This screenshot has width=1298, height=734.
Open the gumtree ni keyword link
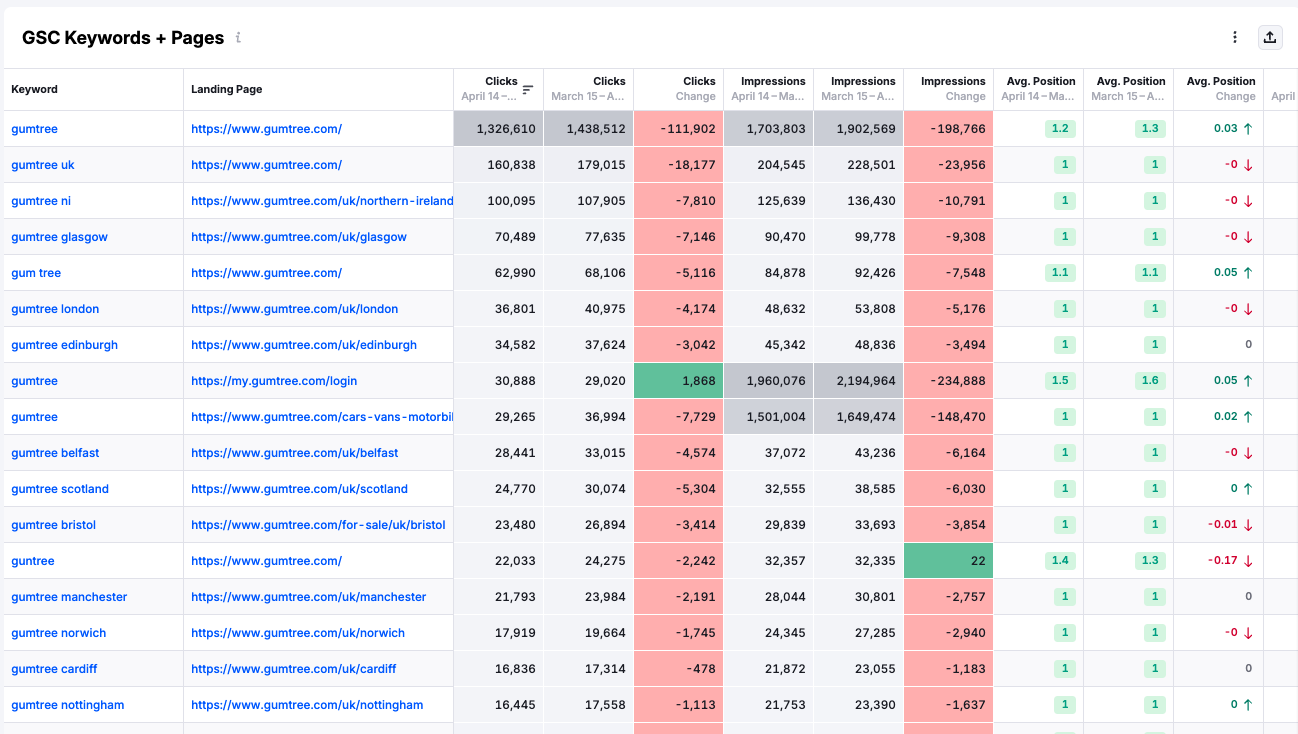(x=41, y=201)
